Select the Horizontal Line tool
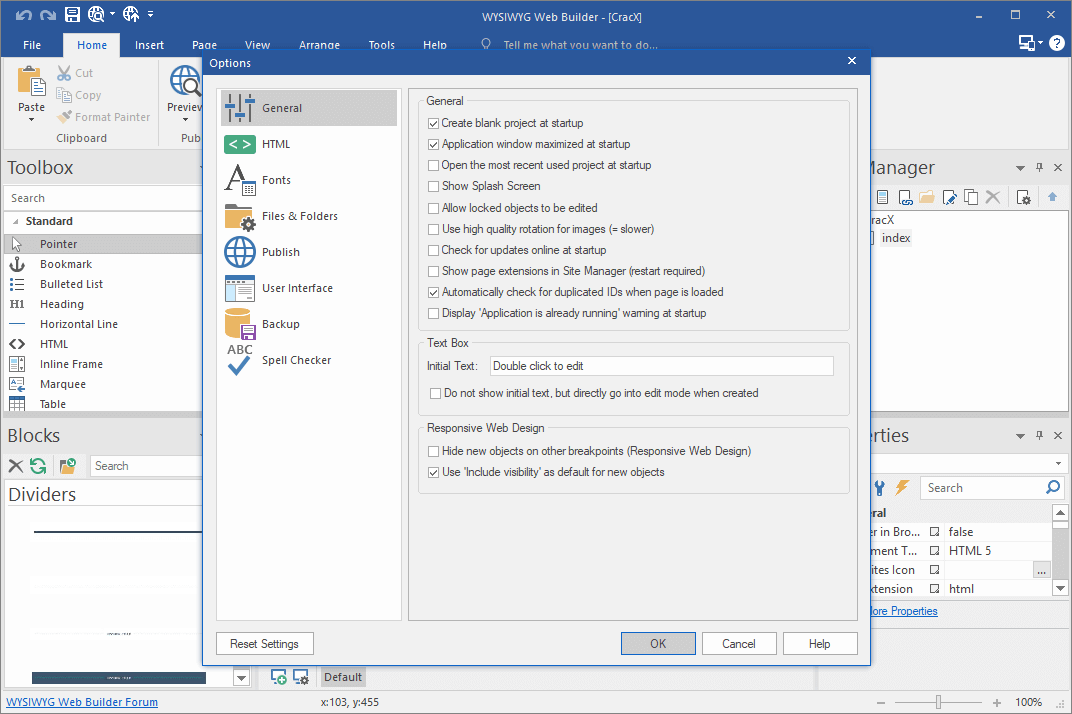 pyautogui.click(x=103, y=323)
